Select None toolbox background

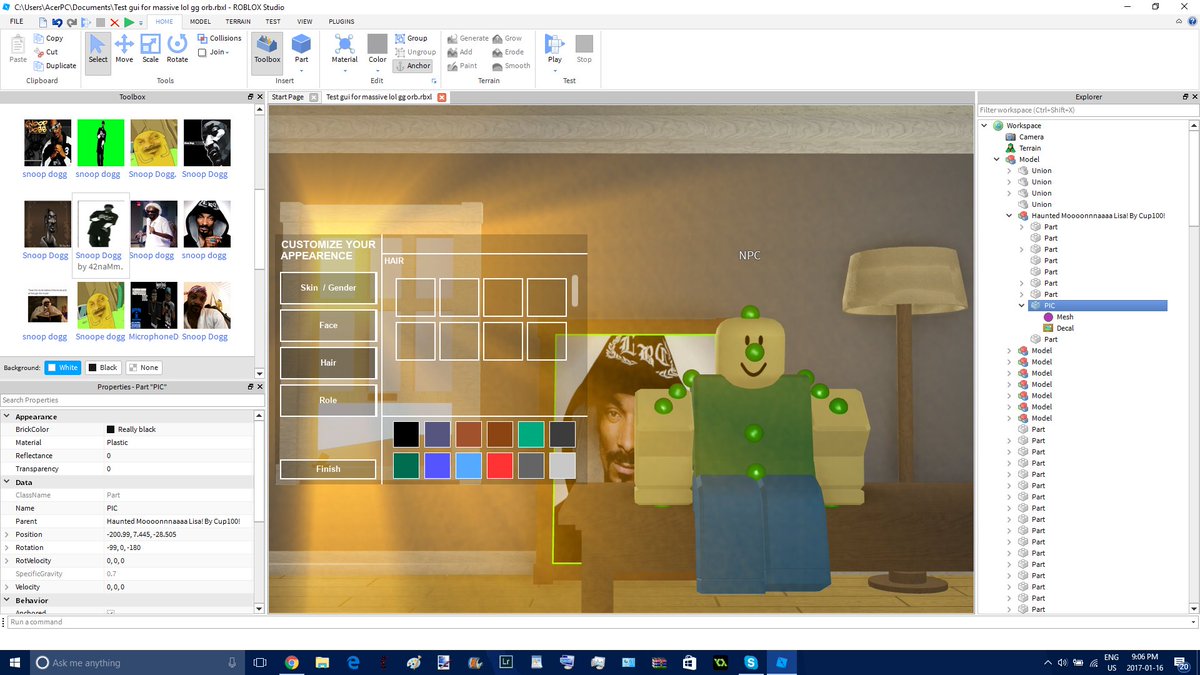144,367
